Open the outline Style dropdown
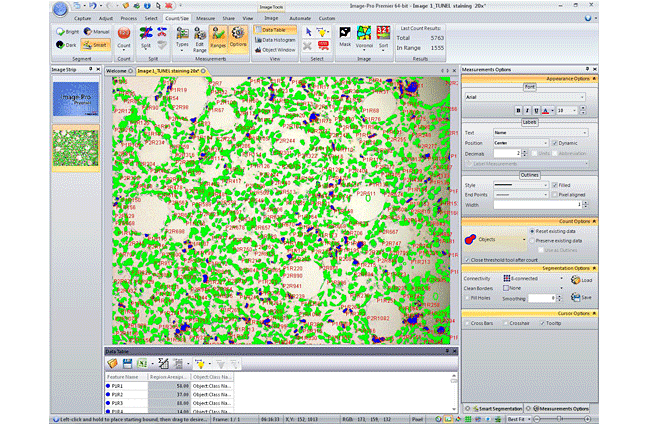Image resolution: width=647 pixels, height=425 pixels. tap(521, 185)
